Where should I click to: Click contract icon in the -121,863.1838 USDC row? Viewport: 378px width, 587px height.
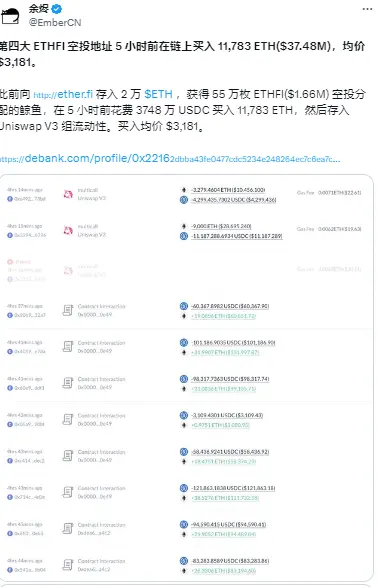tap(68, 492)
